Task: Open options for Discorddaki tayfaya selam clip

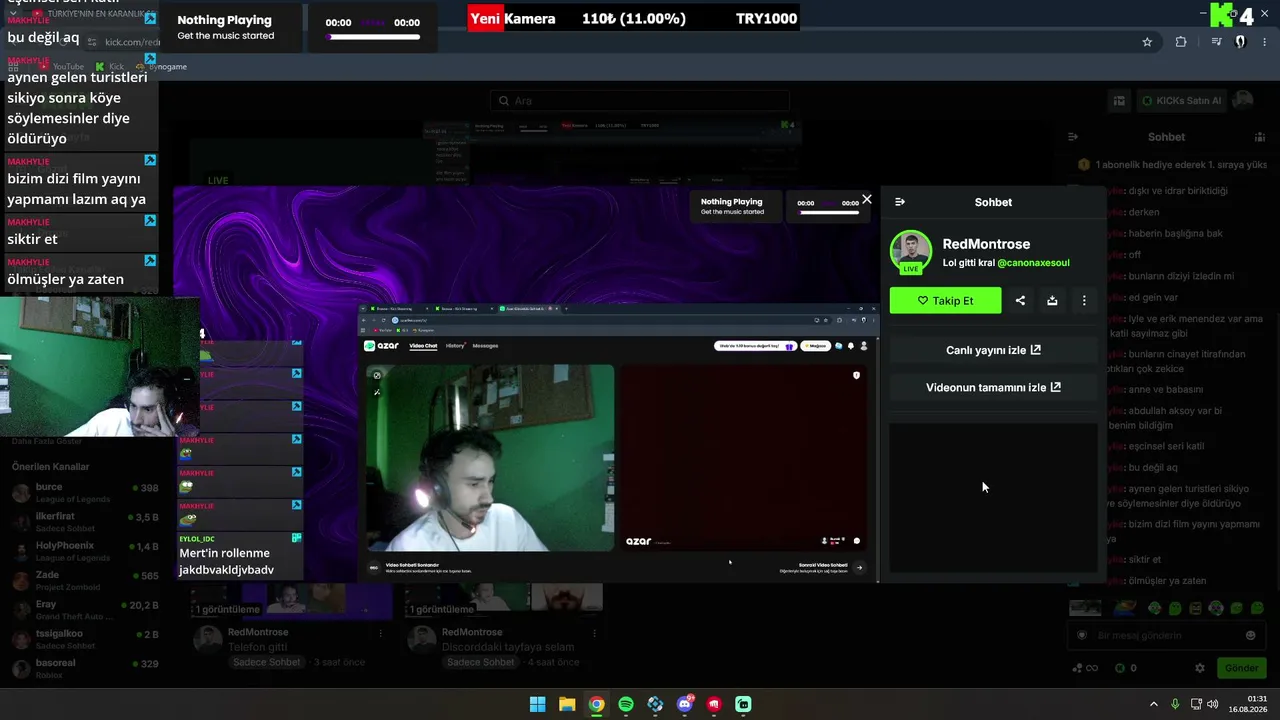Action: pos(594,633)
